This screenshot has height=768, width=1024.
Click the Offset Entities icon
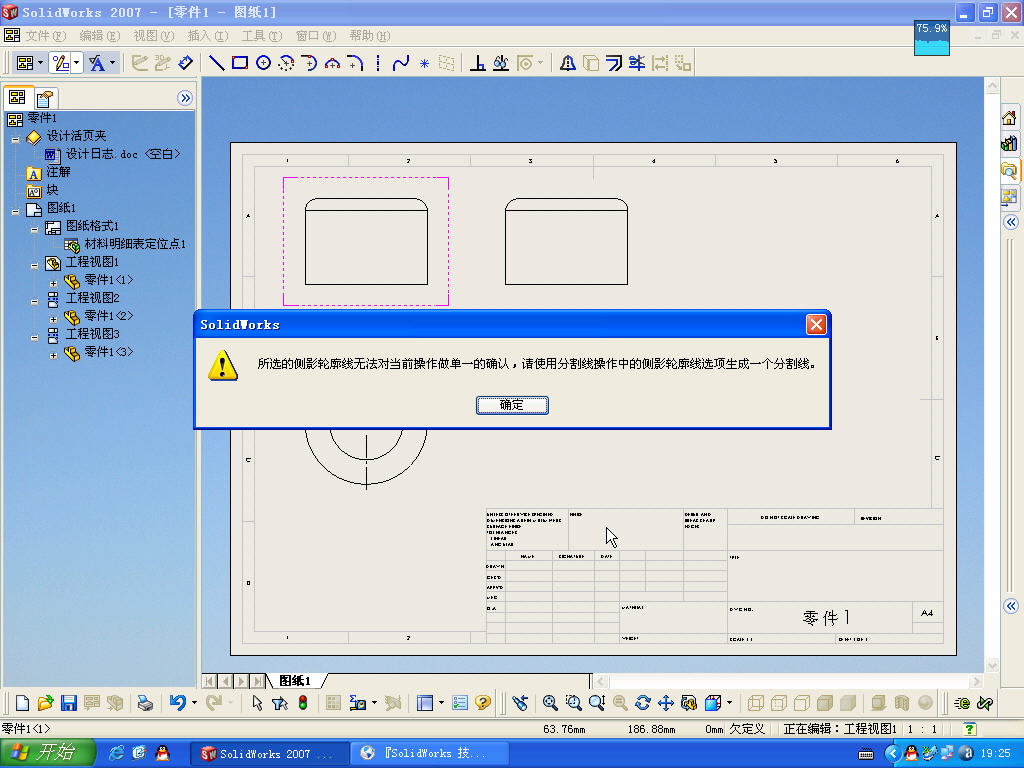614,63
